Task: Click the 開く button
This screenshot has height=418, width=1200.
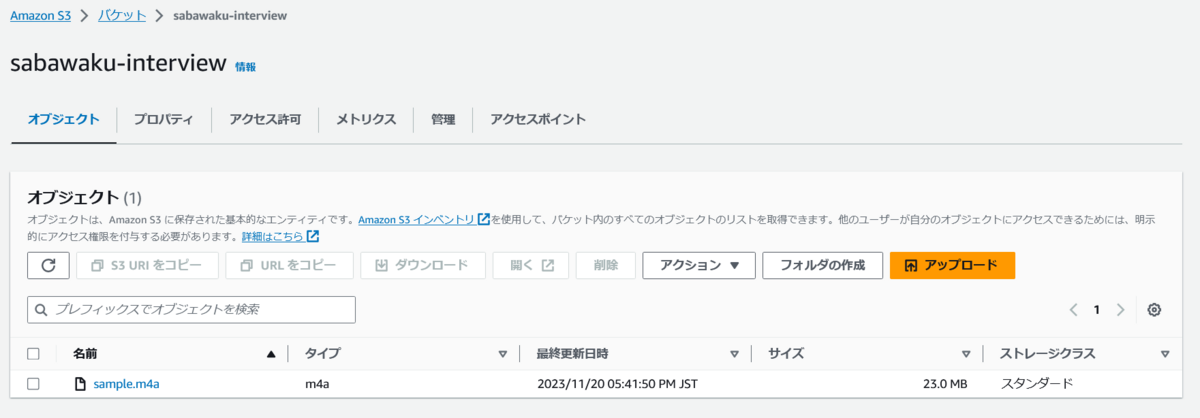Action: [x=531, y=265]
